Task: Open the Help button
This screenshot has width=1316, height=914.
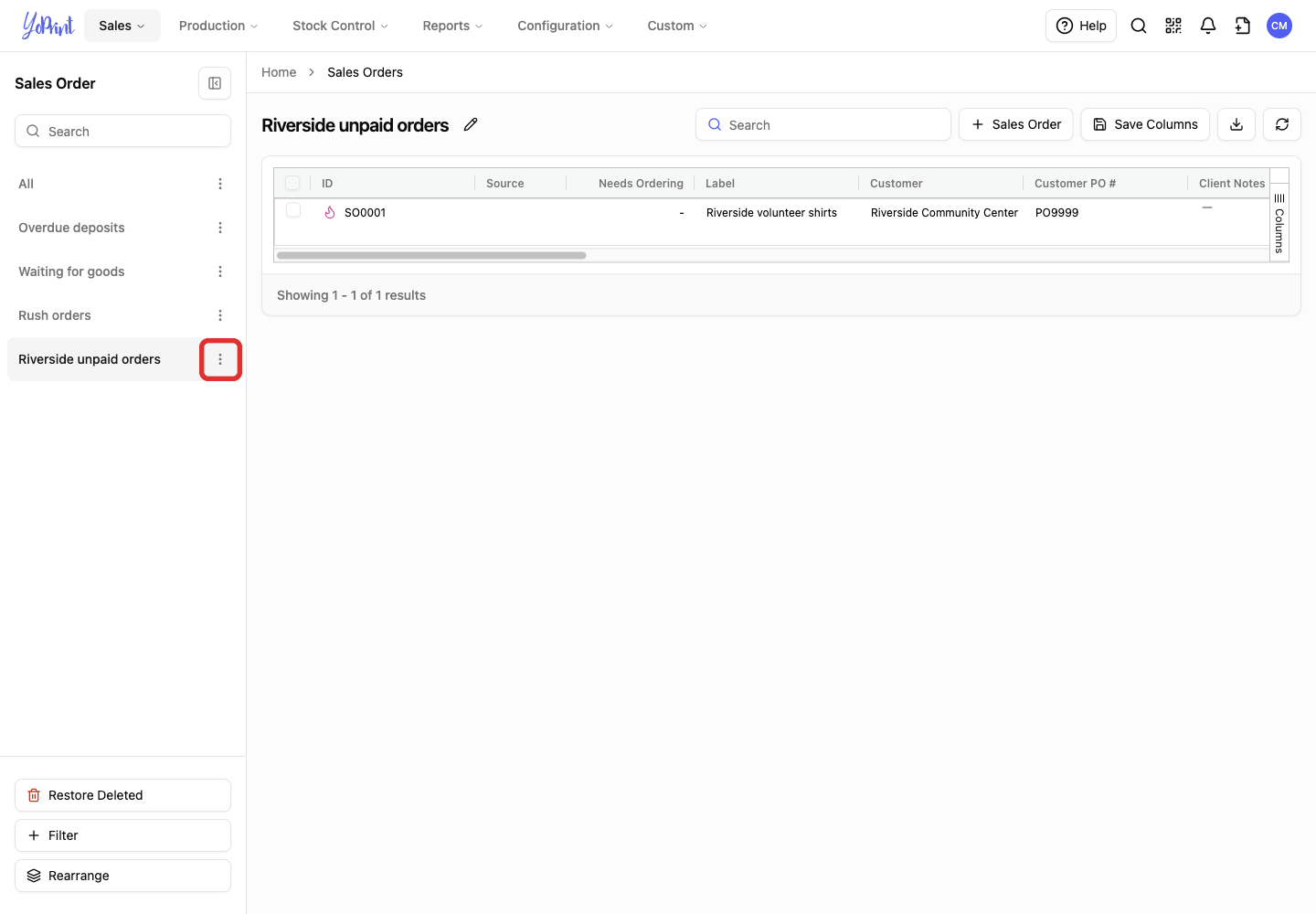Action: (1081, 26)
